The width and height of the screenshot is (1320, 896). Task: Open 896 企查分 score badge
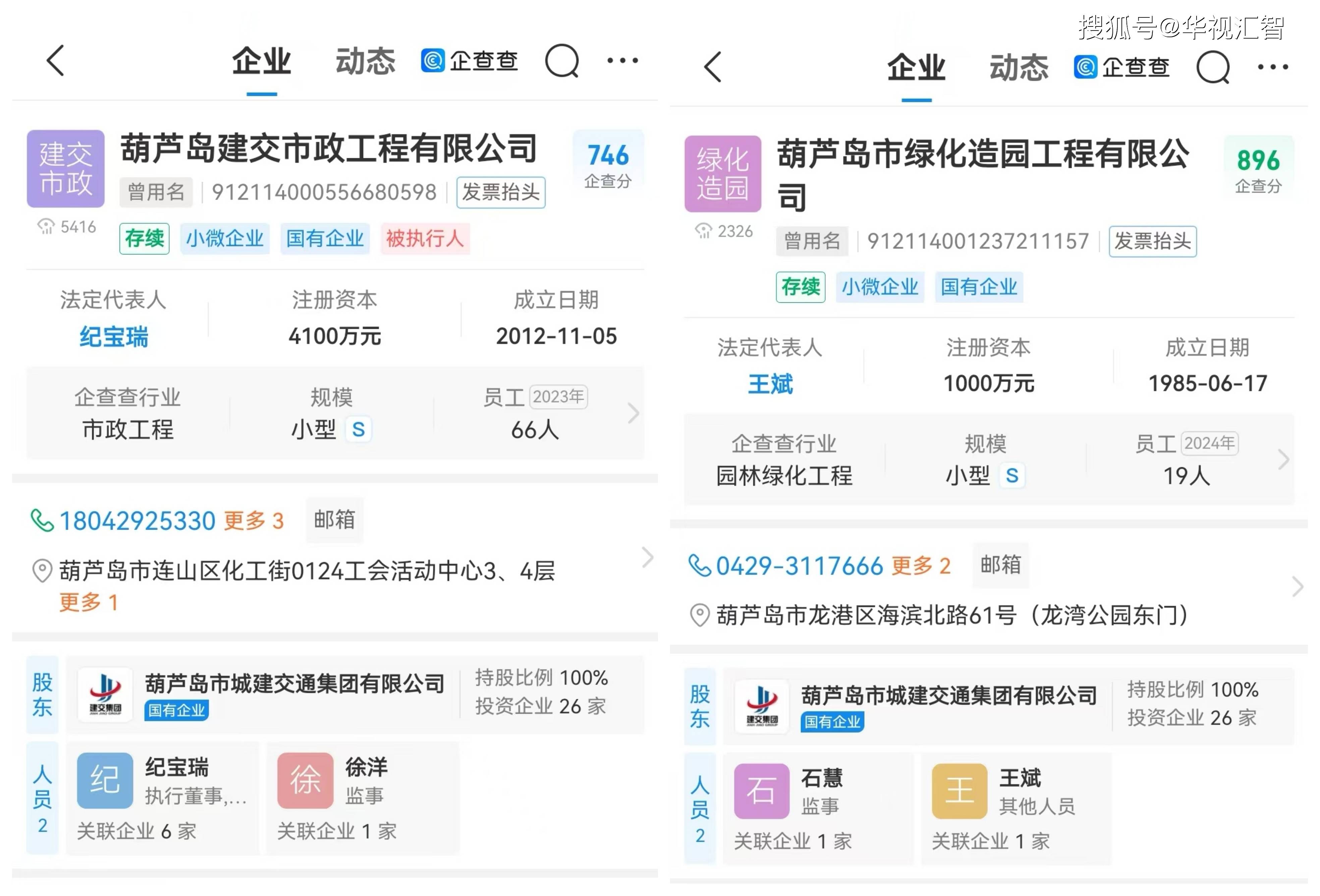click(1259, 170)
